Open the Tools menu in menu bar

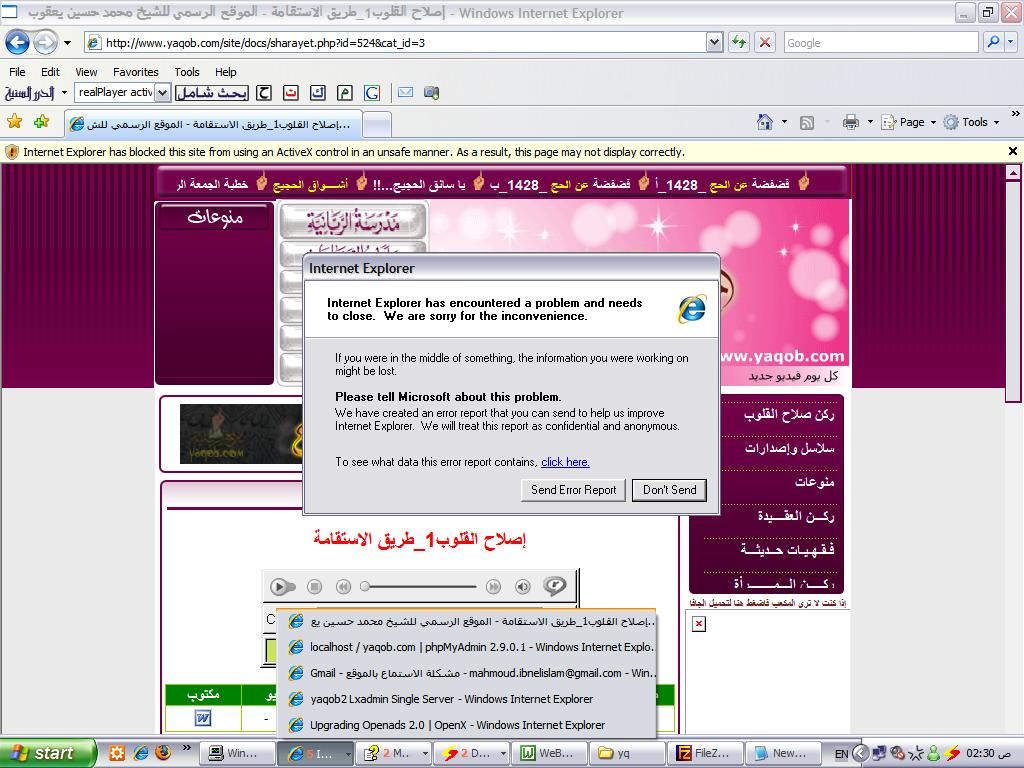coord(187,72)
